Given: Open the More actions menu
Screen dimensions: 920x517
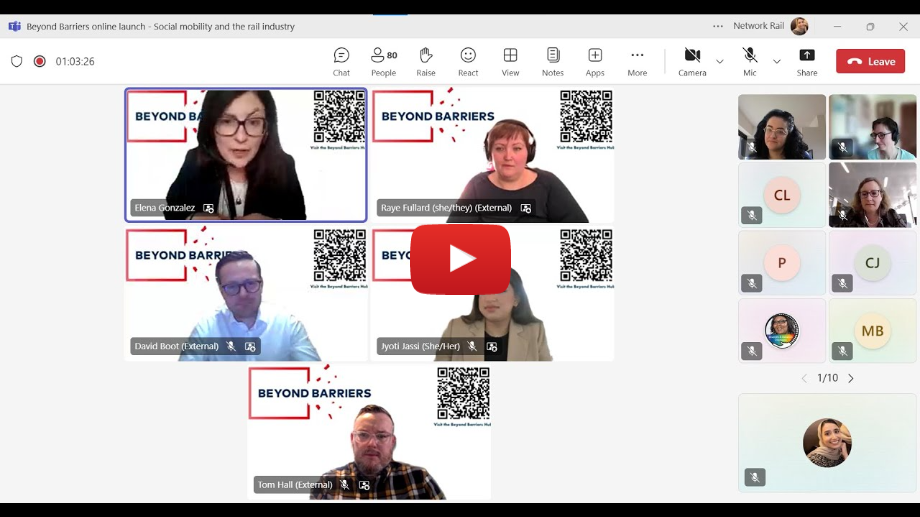Looking at the screenshot, I should (x=637, y=61).
